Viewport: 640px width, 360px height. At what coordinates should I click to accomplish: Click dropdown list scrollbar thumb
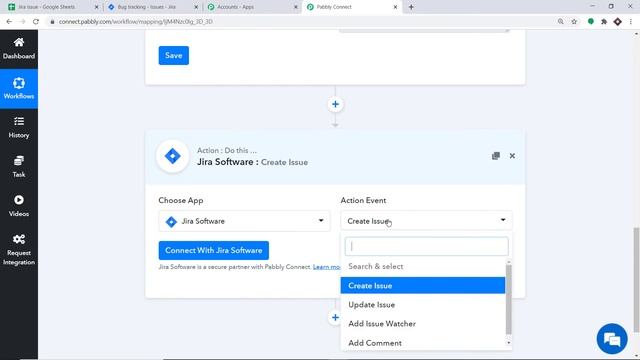pos(509,300)
